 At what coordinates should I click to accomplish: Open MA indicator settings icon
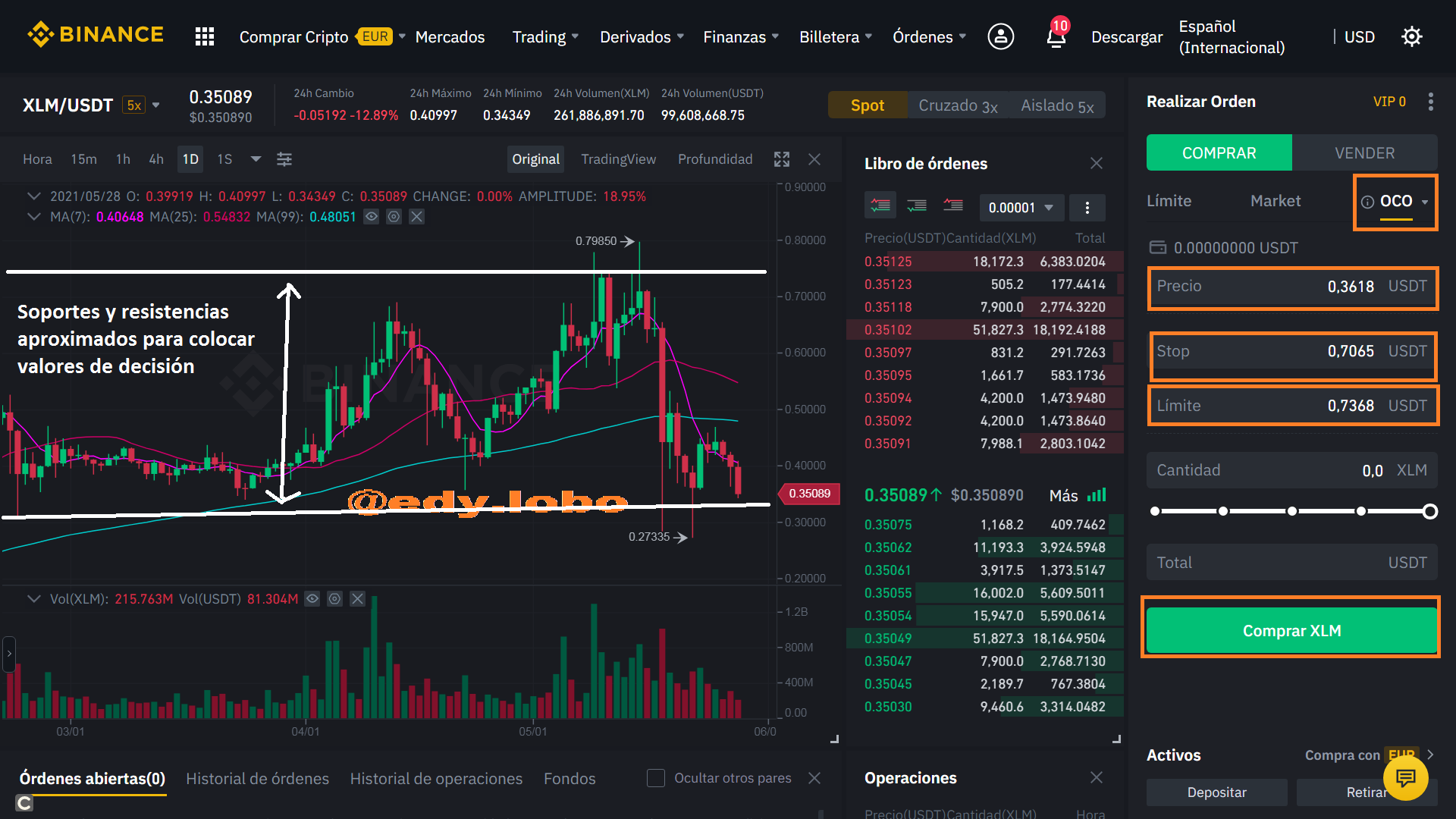tap(394, 217)
